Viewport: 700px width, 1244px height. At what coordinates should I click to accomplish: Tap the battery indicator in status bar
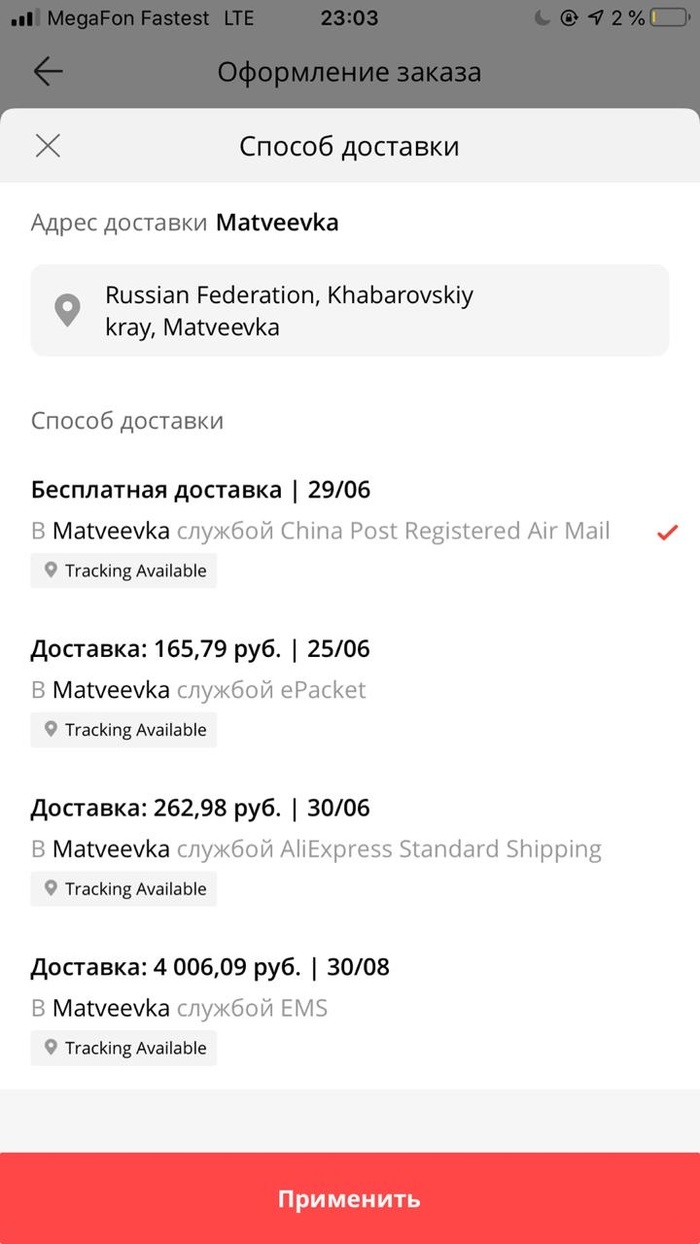[x=667, y=18]
